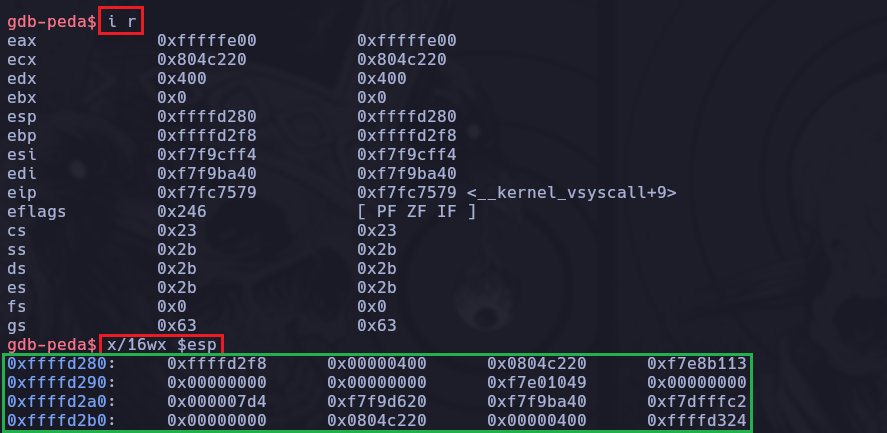Click the 0xf7e8b113 value in memory dump
Viewport: 887px width, 433px height.
697,363
